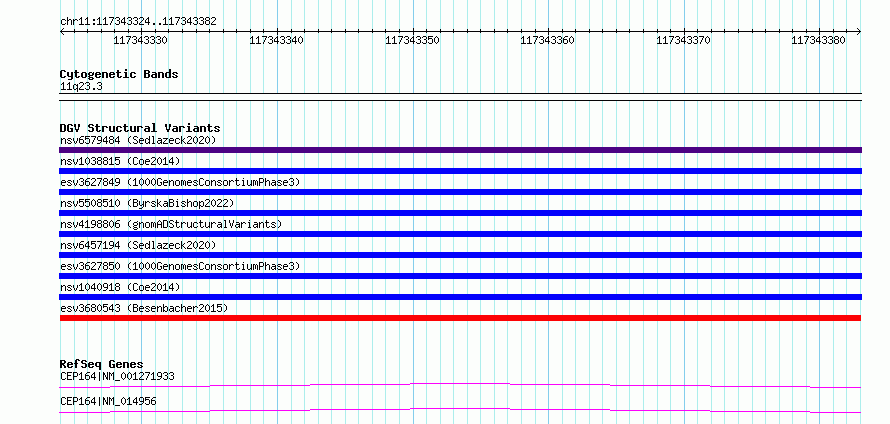
Task: Open variant nsv1040918 (Coe2014) label
Action: [120, 287]
